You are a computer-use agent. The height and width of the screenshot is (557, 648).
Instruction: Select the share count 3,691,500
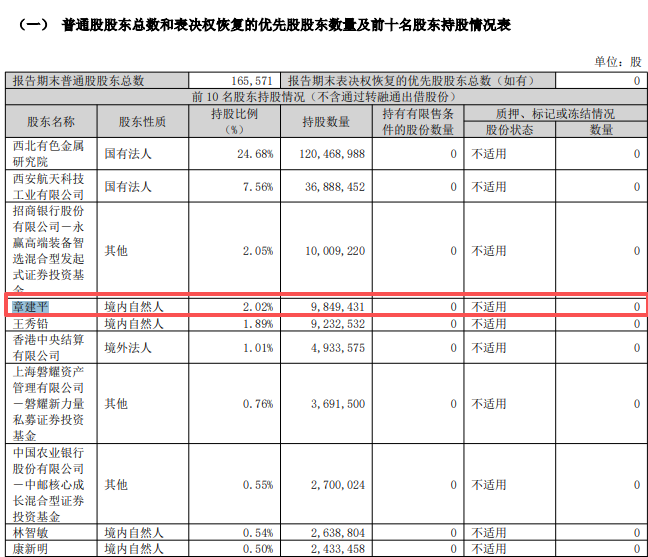(338, 404)
